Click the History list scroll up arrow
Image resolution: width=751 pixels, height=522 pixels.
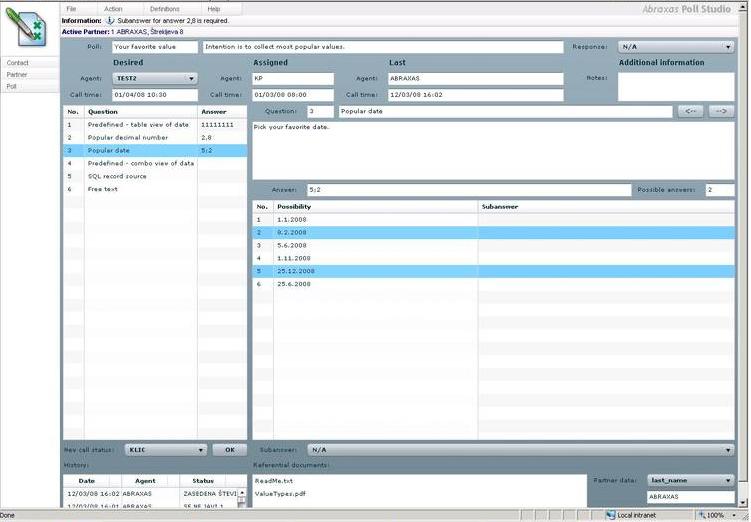pyautogui.click(x=242, y=492)
